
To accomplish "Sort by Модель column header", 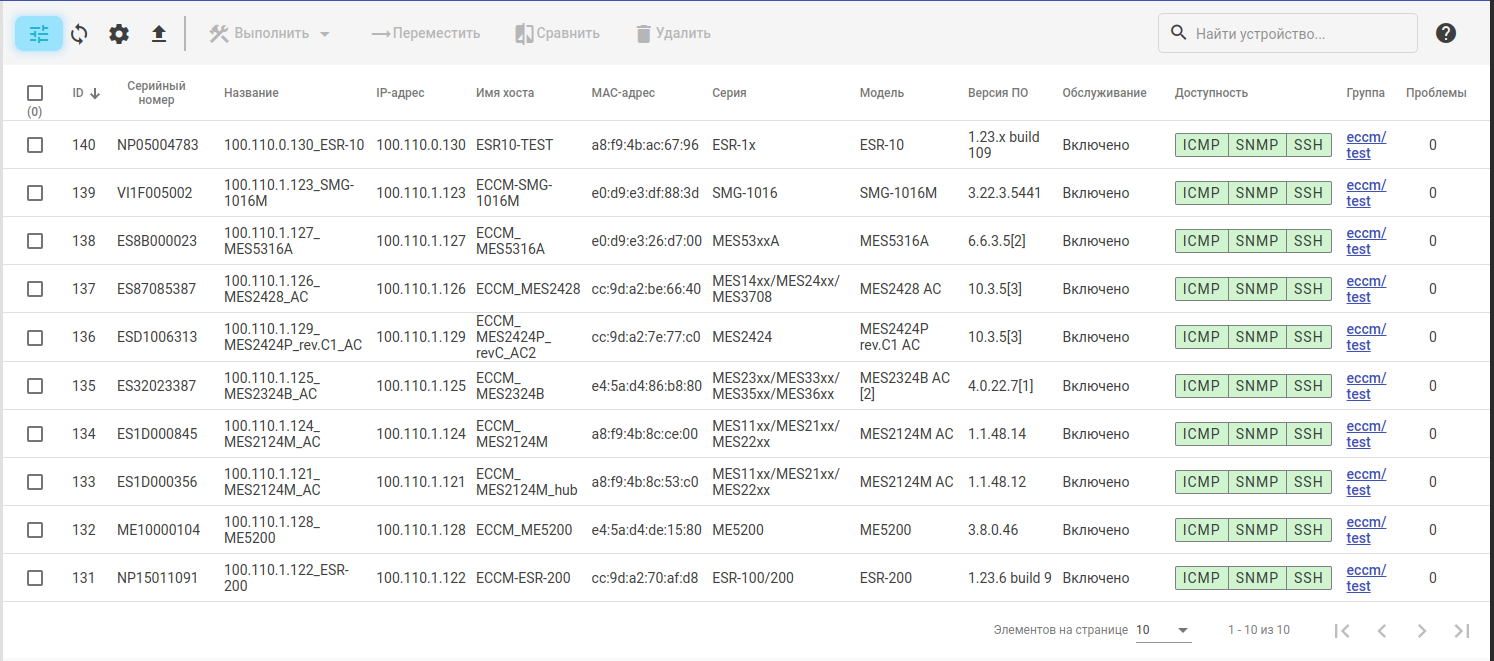I will click(882, 93).
